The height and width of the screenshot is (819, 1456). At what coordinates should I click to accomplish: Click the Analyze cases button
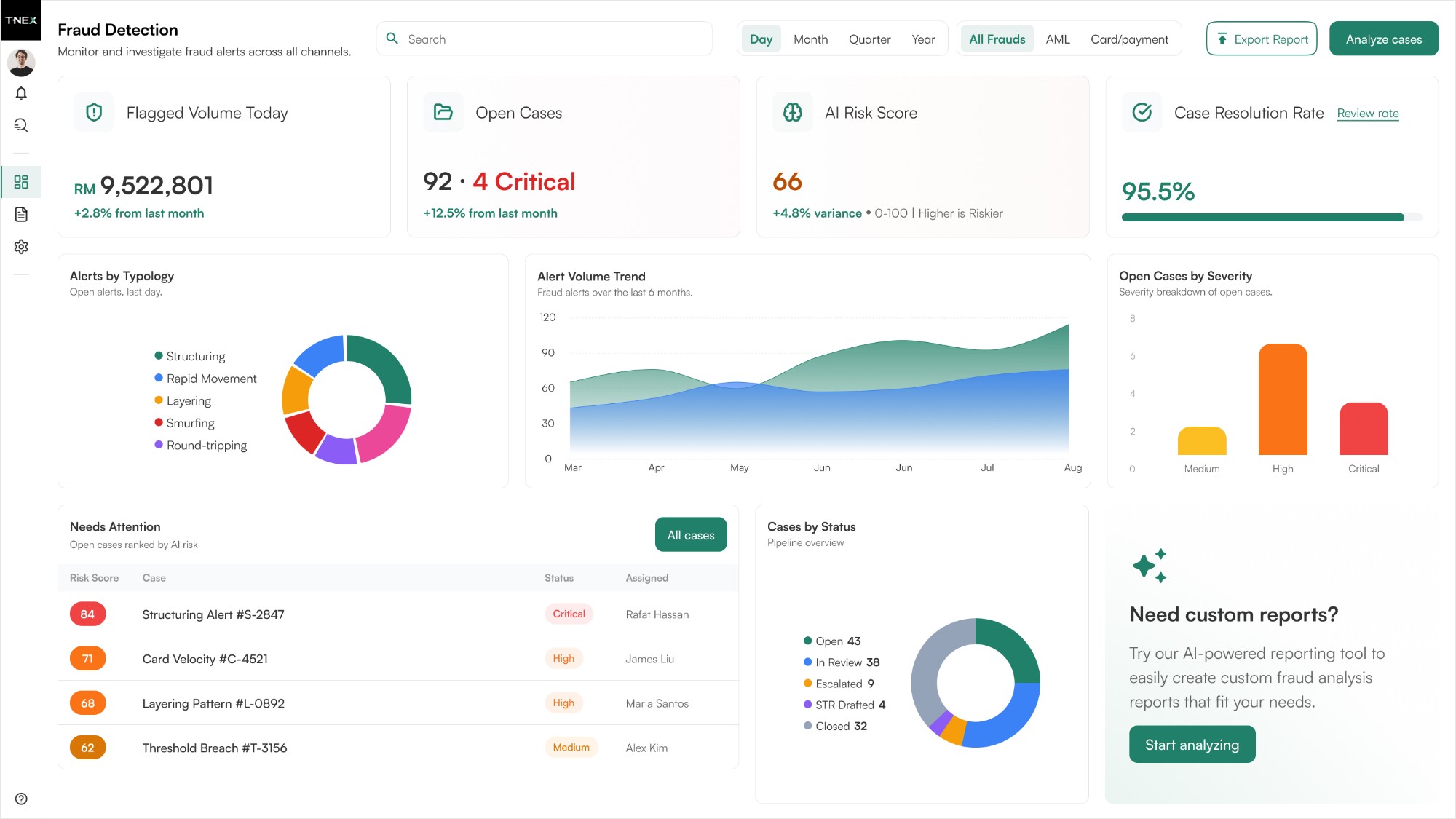point(1383,39)
